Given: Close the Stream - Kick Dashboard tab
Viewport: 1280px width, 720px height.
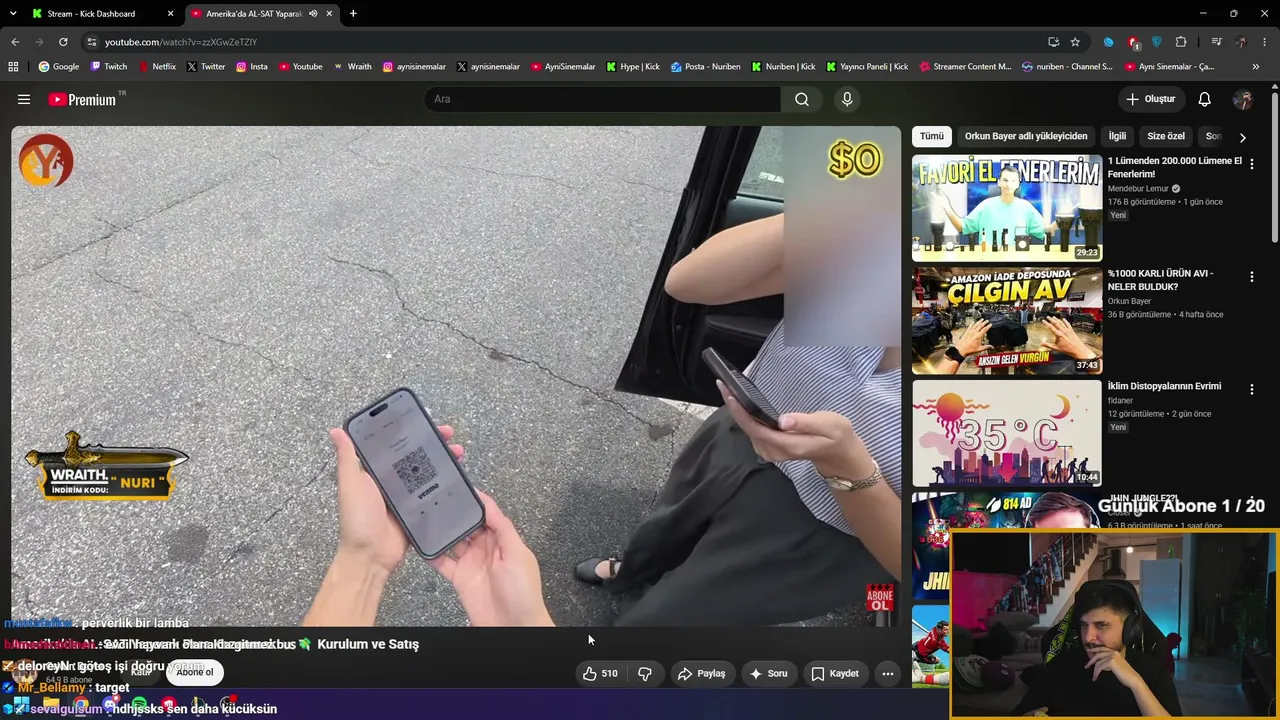Looking at the screenshot, I should [171, 14].
